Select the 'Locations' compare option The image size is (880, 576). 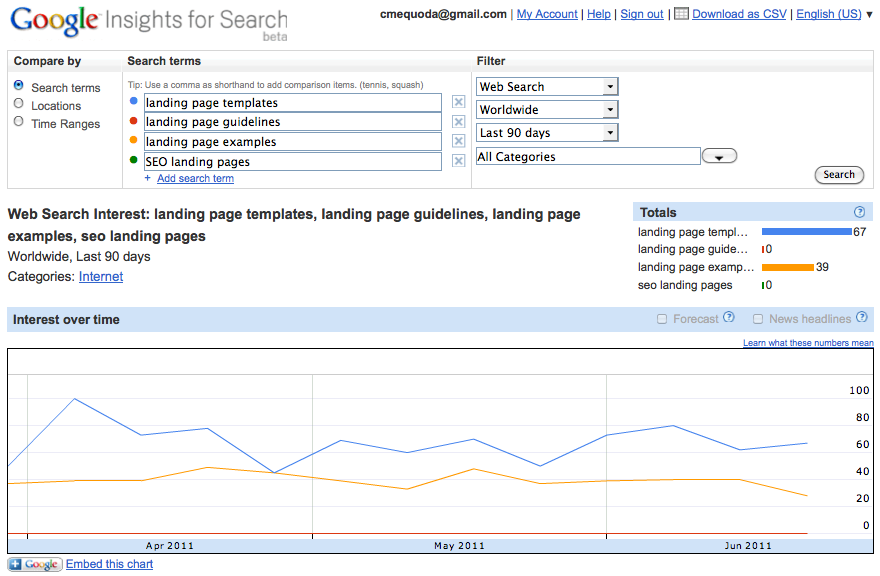coord(19,103)
